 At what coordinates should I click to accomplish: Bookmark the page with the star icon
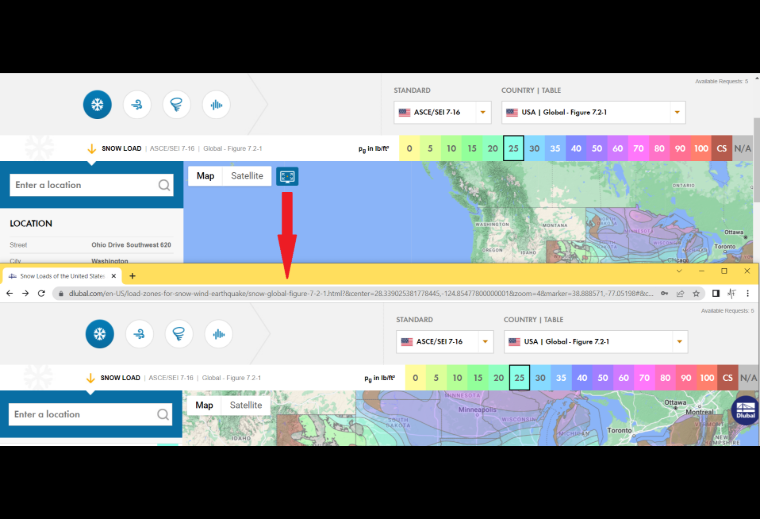[x=697, y=294]
